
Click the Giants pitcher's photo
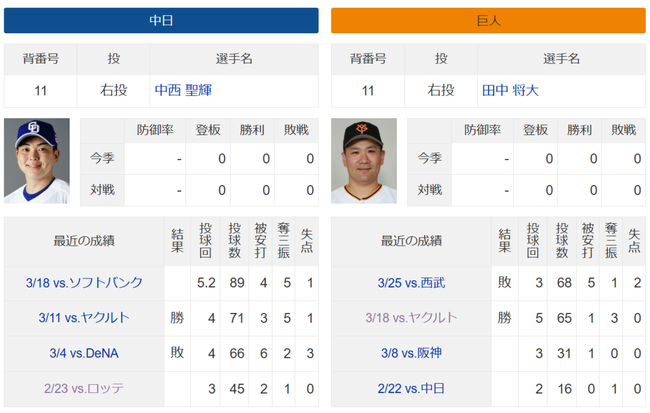[x=364, y=161]
